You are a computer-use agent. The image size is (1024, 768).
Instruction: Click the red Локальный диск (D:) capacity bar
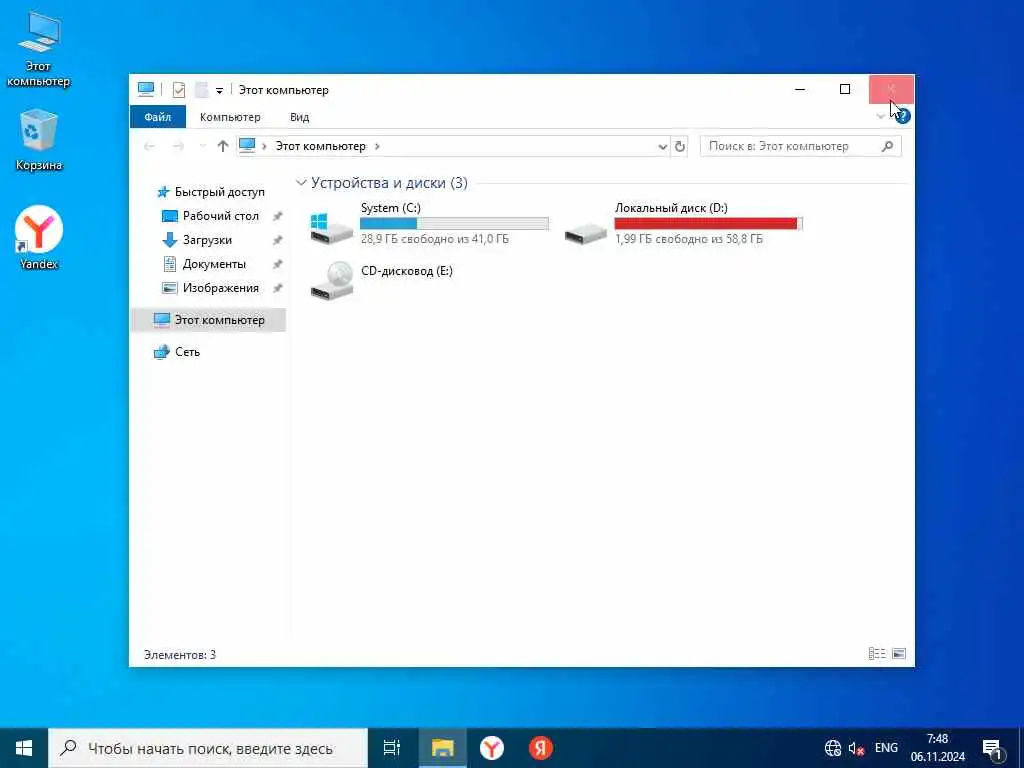[x=709, y=224]
